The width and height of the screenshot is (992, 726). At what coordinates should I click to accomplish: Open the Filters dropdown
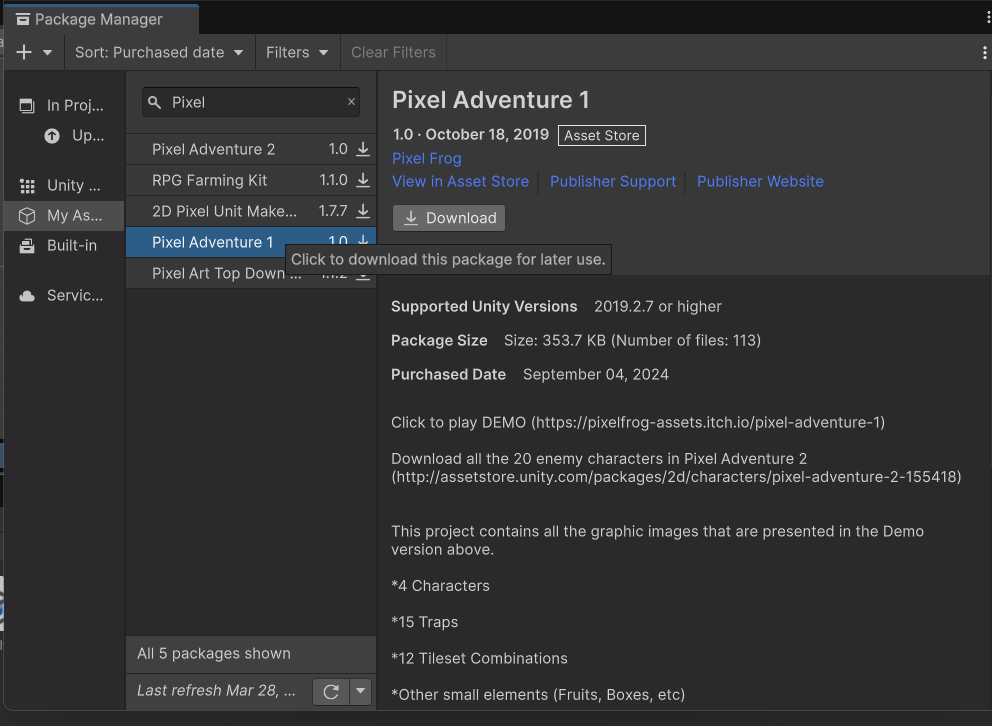[297, 52]
